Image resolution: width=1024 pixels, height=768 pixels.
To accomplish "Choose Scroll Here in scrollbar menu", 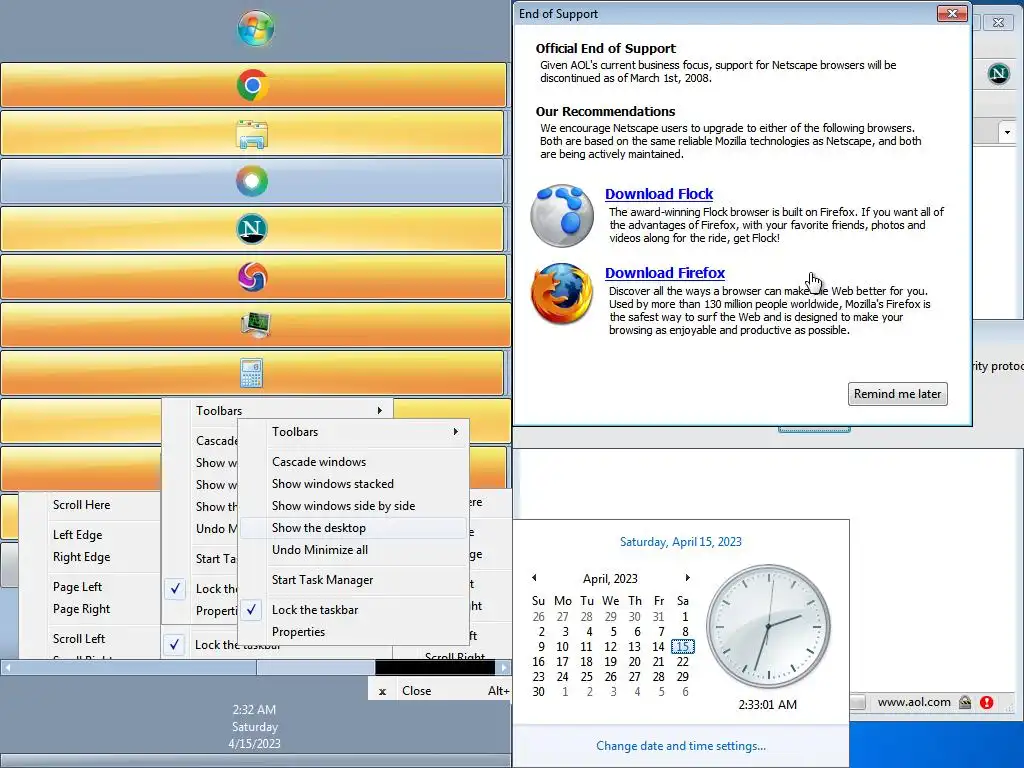I will click(x=90, y=505).
